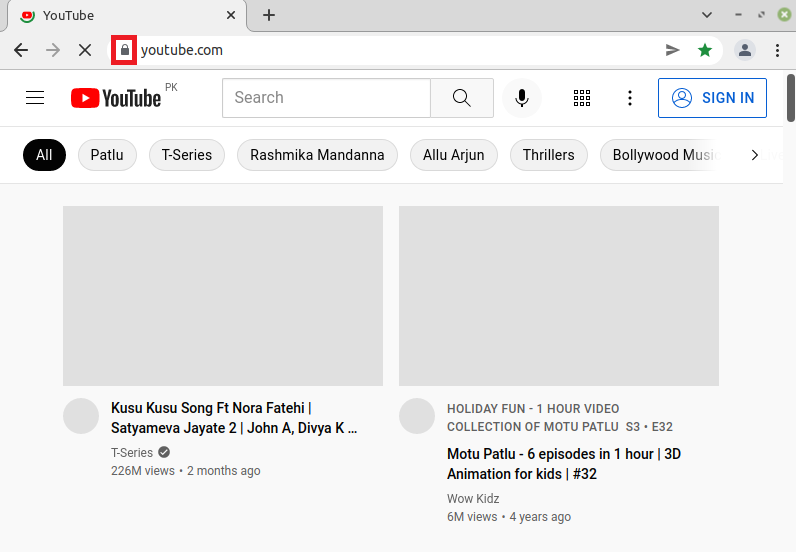Image resolution: width=796 pixels, height=552 pixels.
Task: Open Kusu Kusu Song video thumbnail
Action: (223, 296)
